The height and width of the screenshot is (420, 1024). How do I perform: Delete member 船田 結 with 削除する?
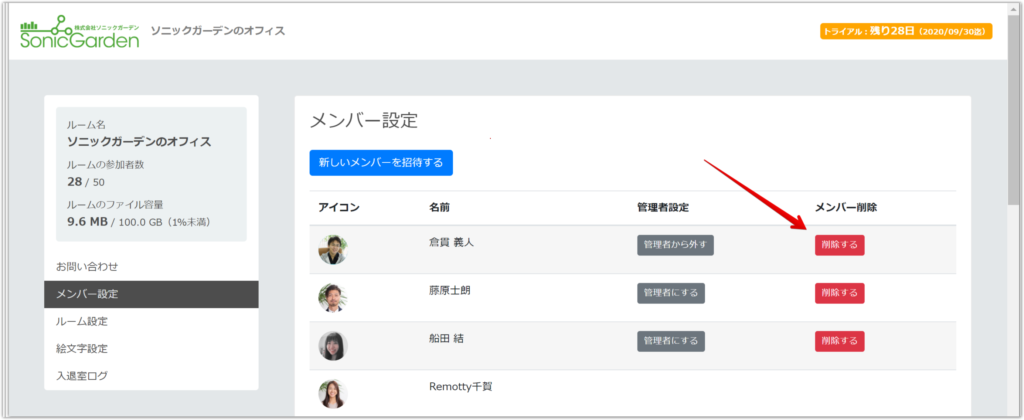[839, 341]
